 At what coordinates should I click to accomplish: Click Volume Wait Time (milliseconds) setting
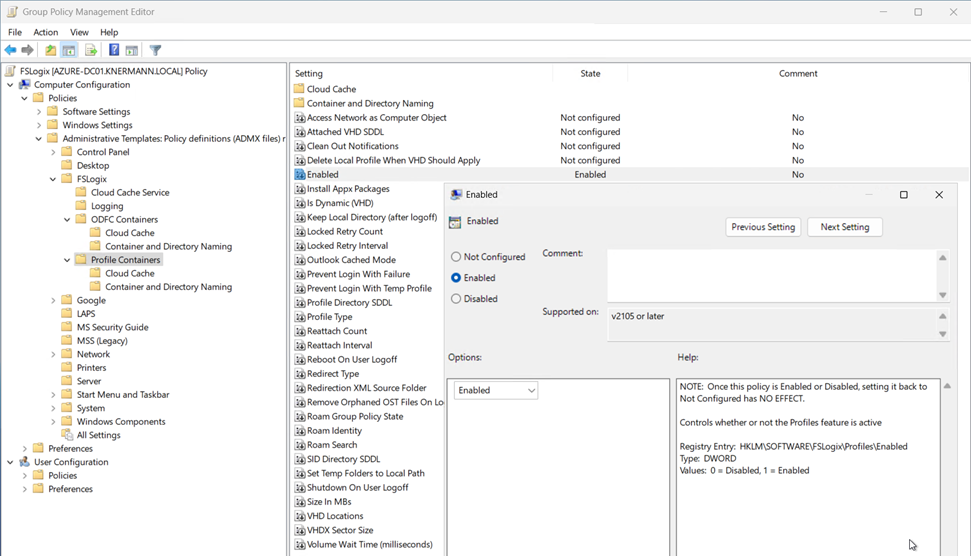point(370,544)
